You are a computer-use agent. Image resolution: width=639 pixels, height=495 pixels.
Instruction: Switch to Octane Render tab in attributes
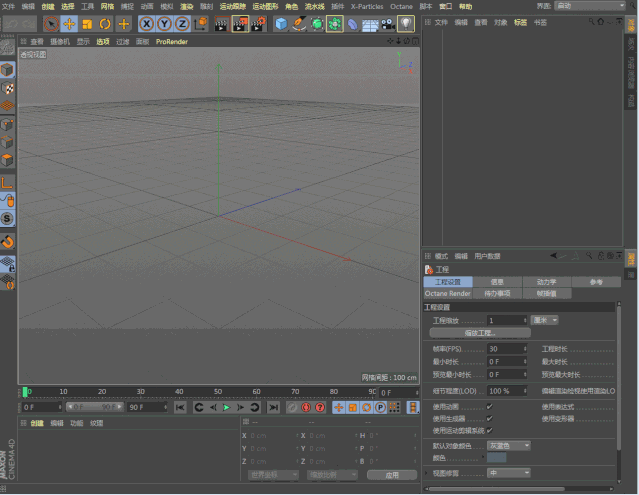point(448,293)
